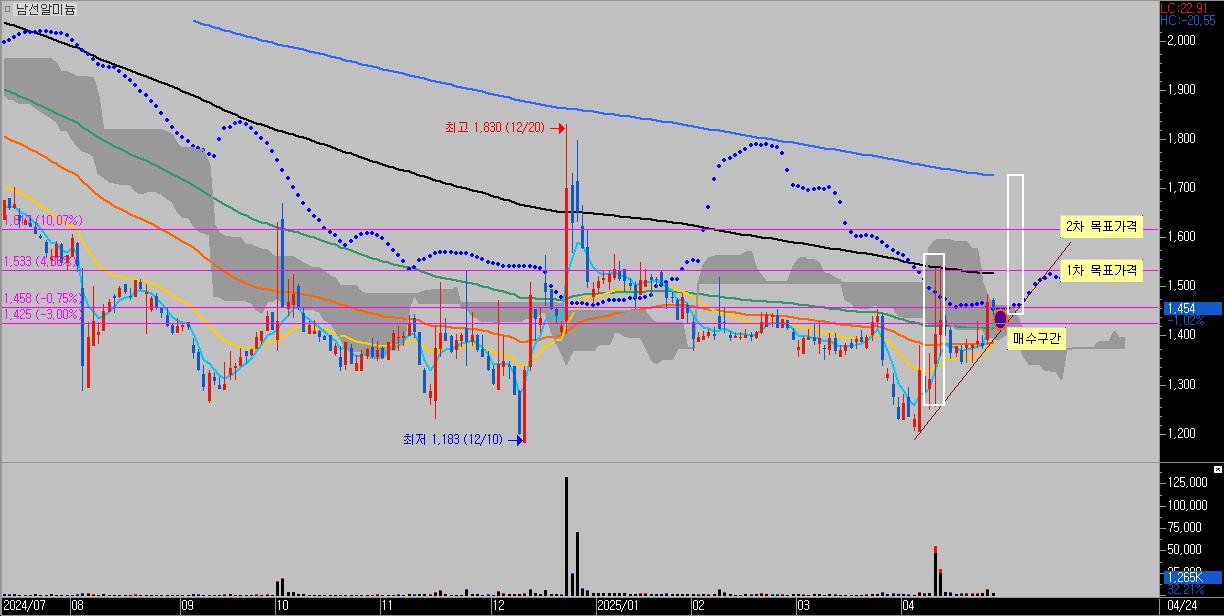1224x616 pixels.
Task: Select the 1,600 price axis label
Action: (x=1181, y=237)
